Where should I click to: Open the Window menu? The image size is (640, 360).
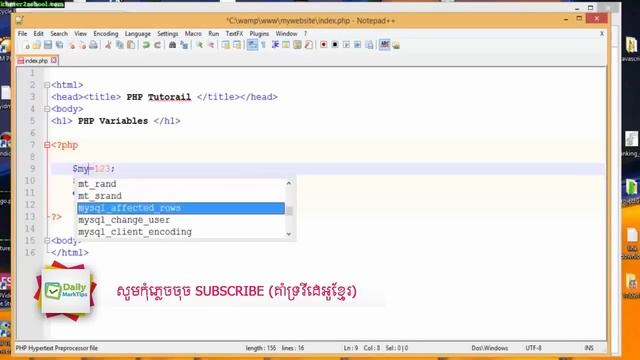pos(286,33)
